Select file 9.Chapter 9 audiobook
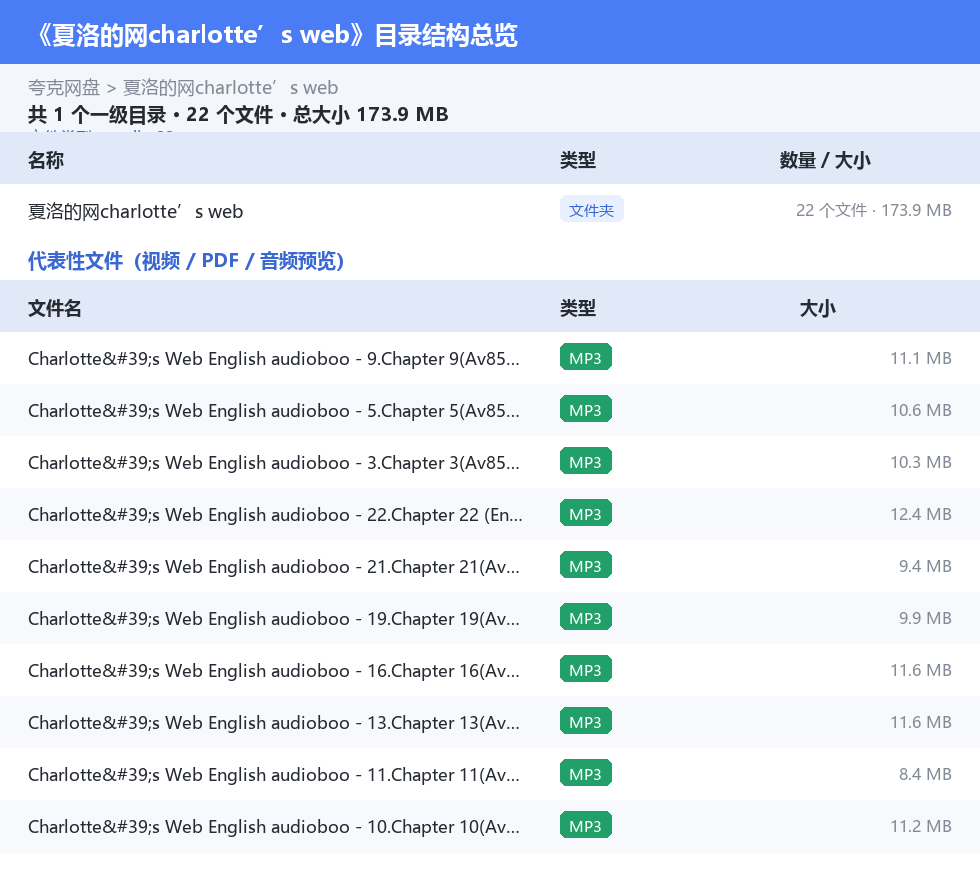This screenshot has height=884, width=980. click(274, 359)
